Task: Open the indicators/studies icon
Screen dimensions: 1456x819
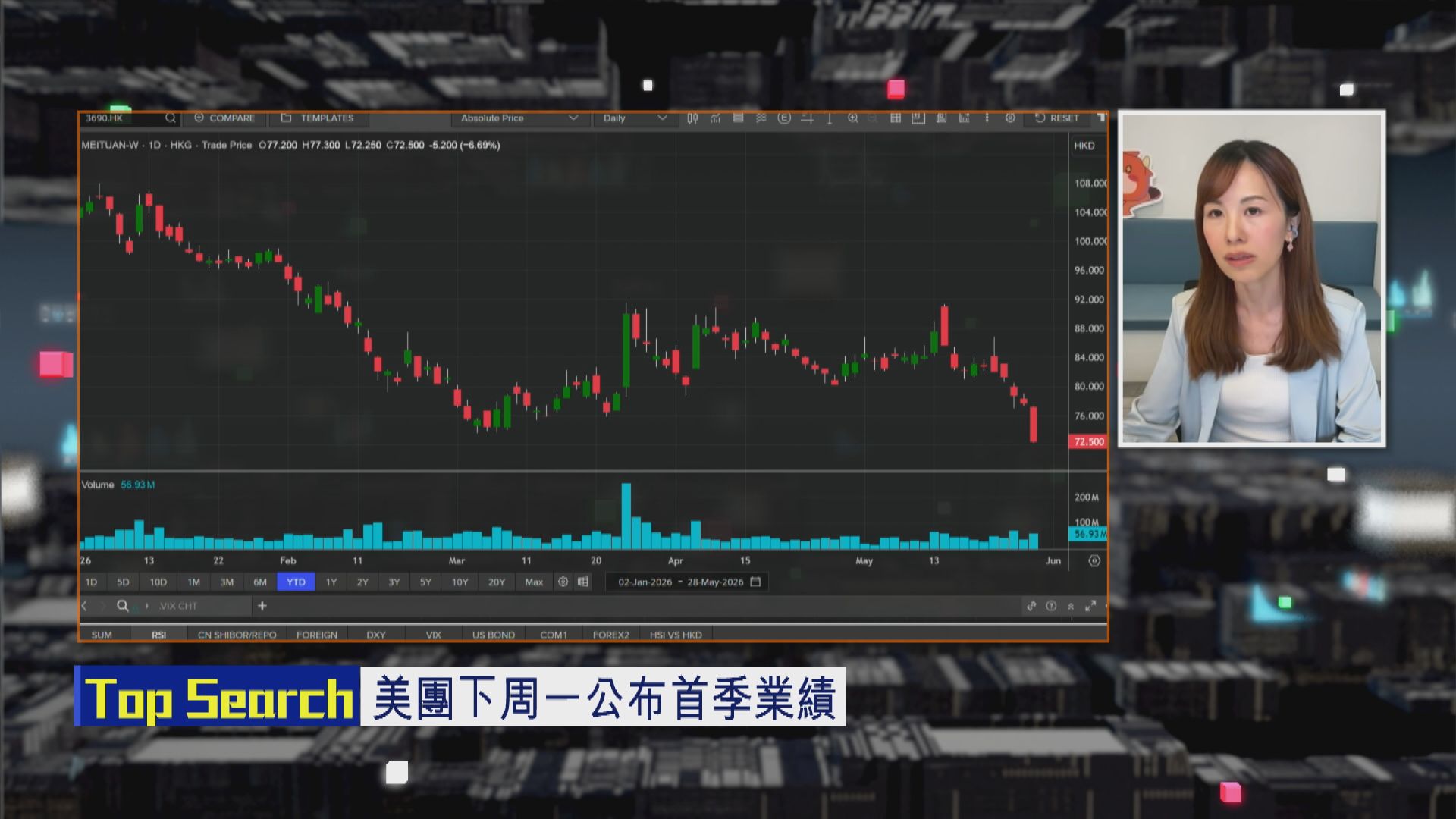Action: [x=715, y=118]
